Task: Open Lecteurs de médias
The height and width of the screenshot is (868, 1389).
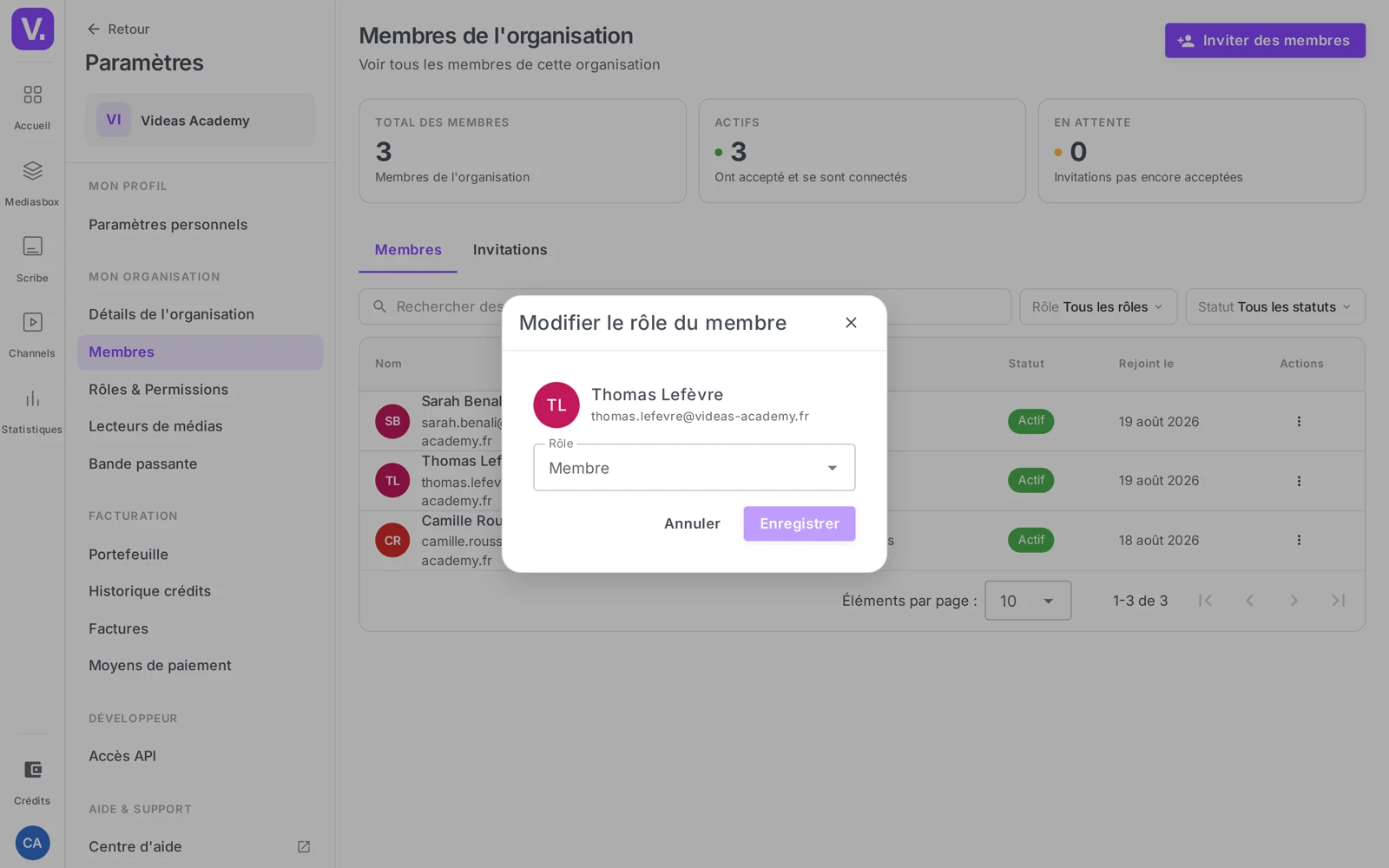Action: [155, 426]
